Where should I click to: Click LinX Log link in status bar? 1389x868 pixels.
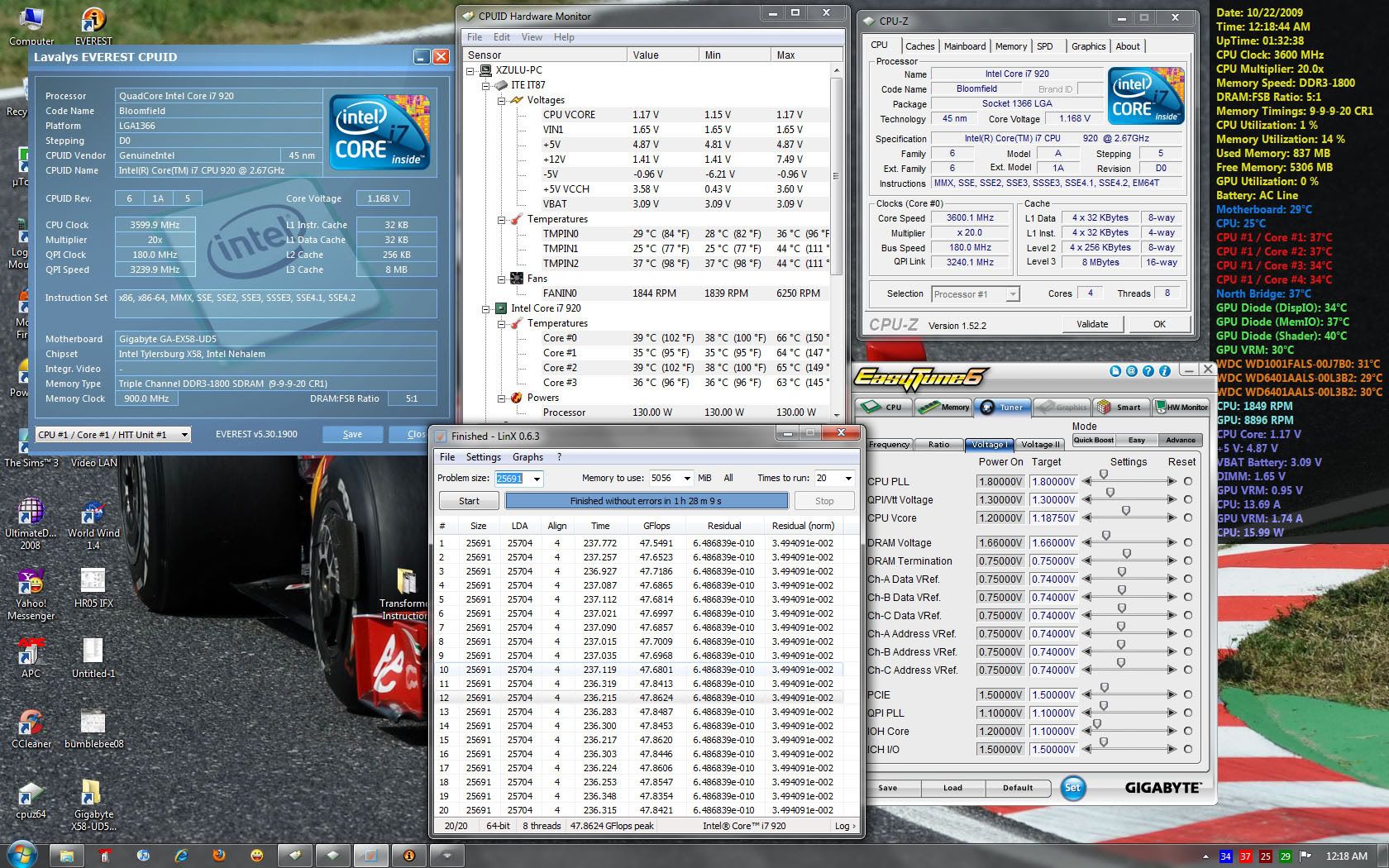pos(845,826)
